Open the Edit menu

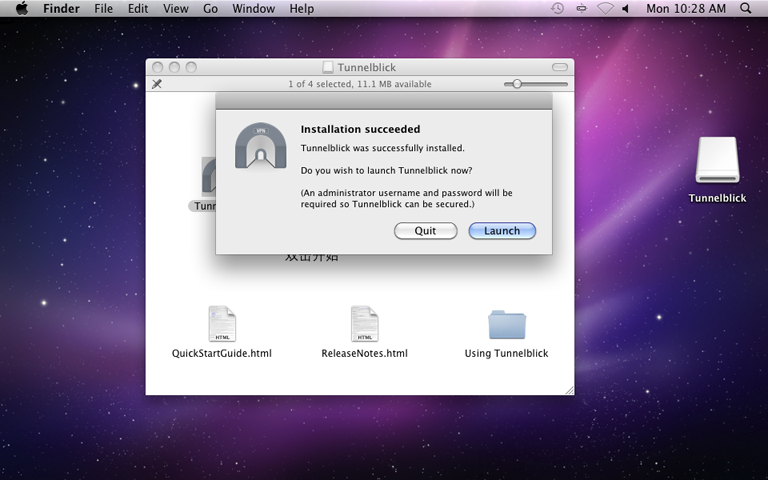[138, 8]
